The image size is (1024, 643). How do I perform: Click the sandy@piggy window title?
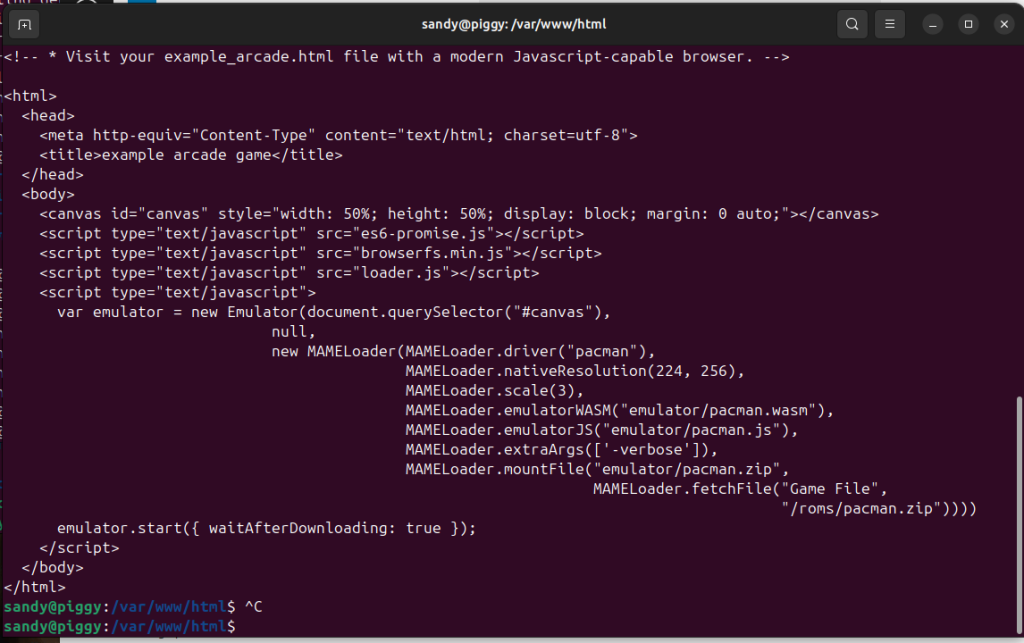513,25
